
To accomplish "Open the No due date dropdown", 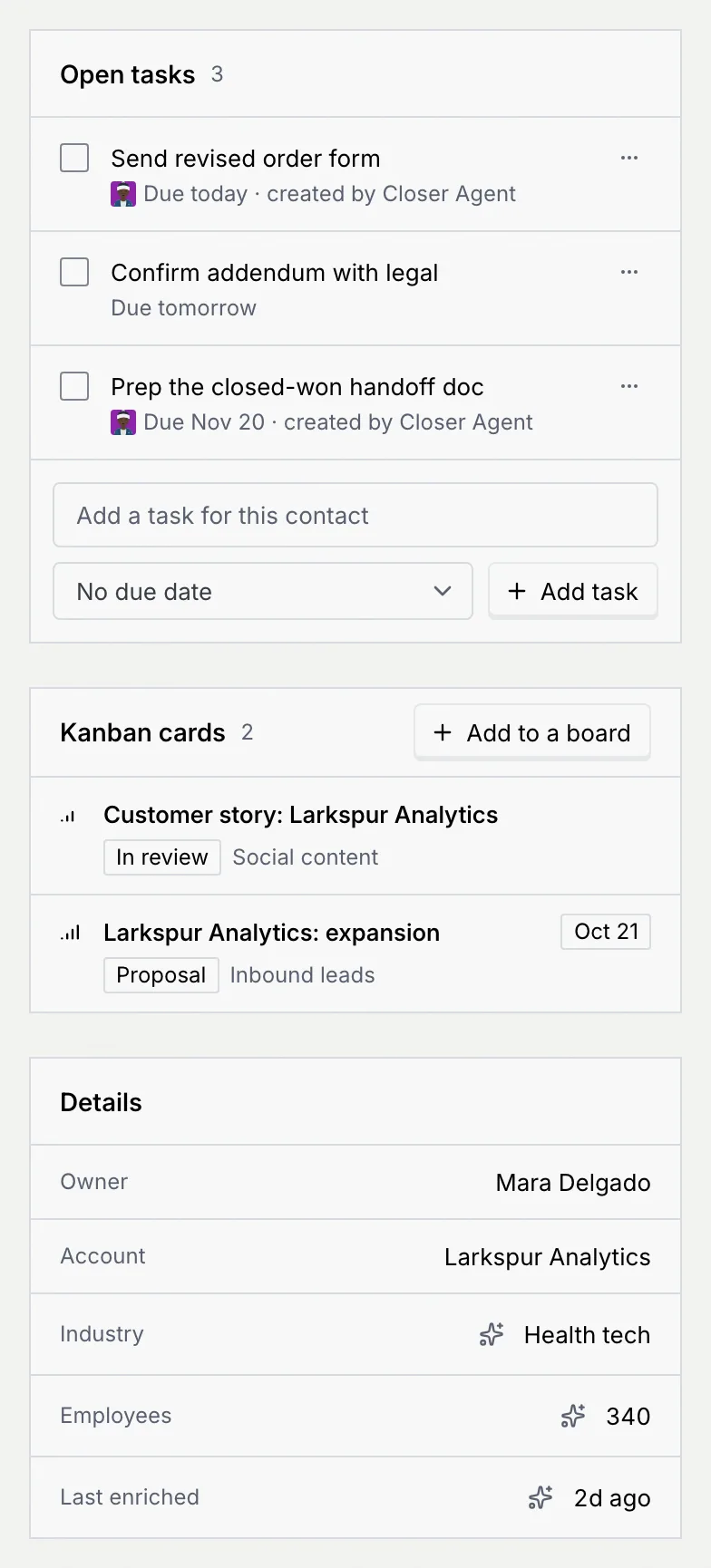I will pos(263,591).
